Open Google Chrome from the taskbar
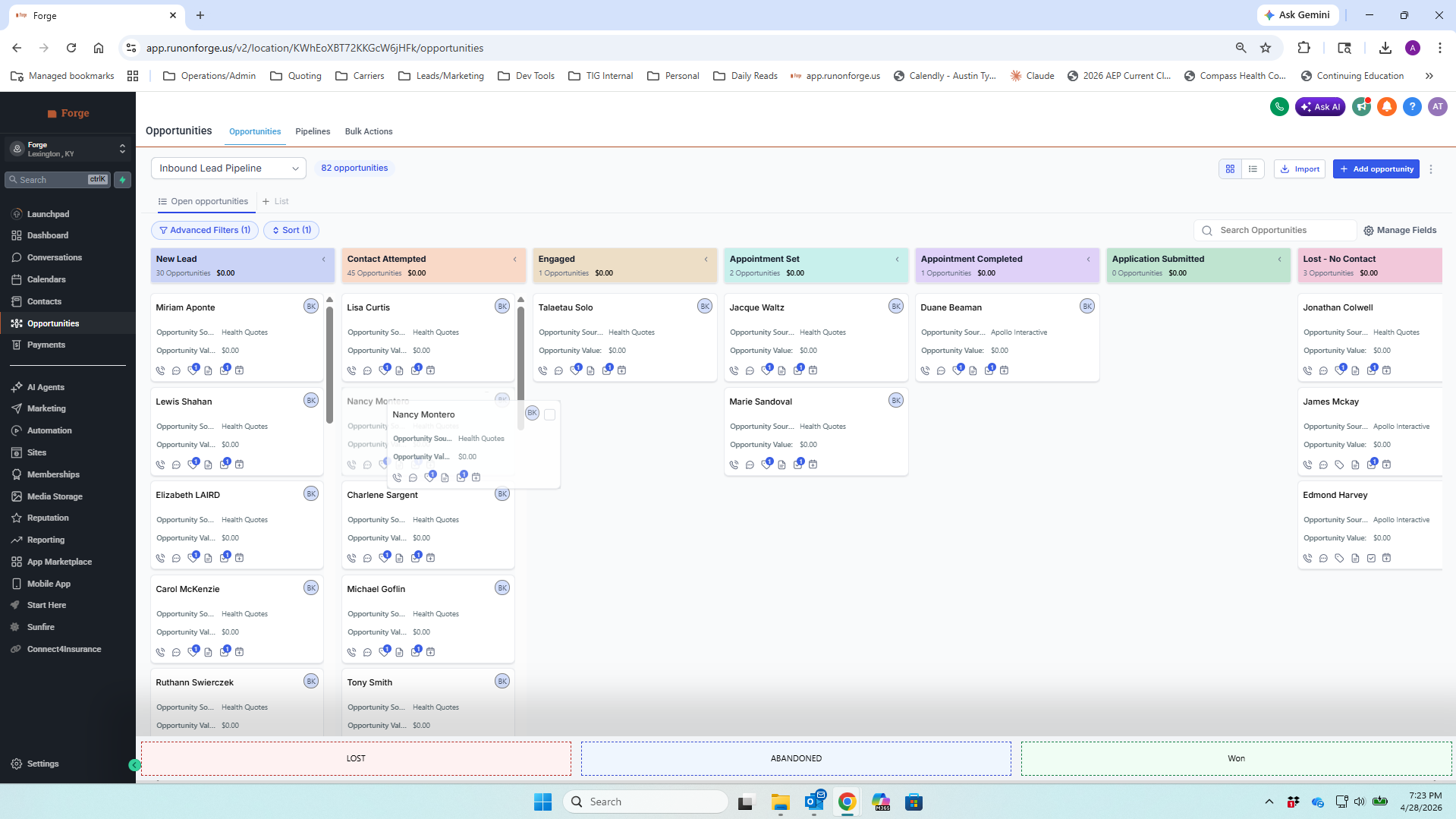 pos(847,802)
